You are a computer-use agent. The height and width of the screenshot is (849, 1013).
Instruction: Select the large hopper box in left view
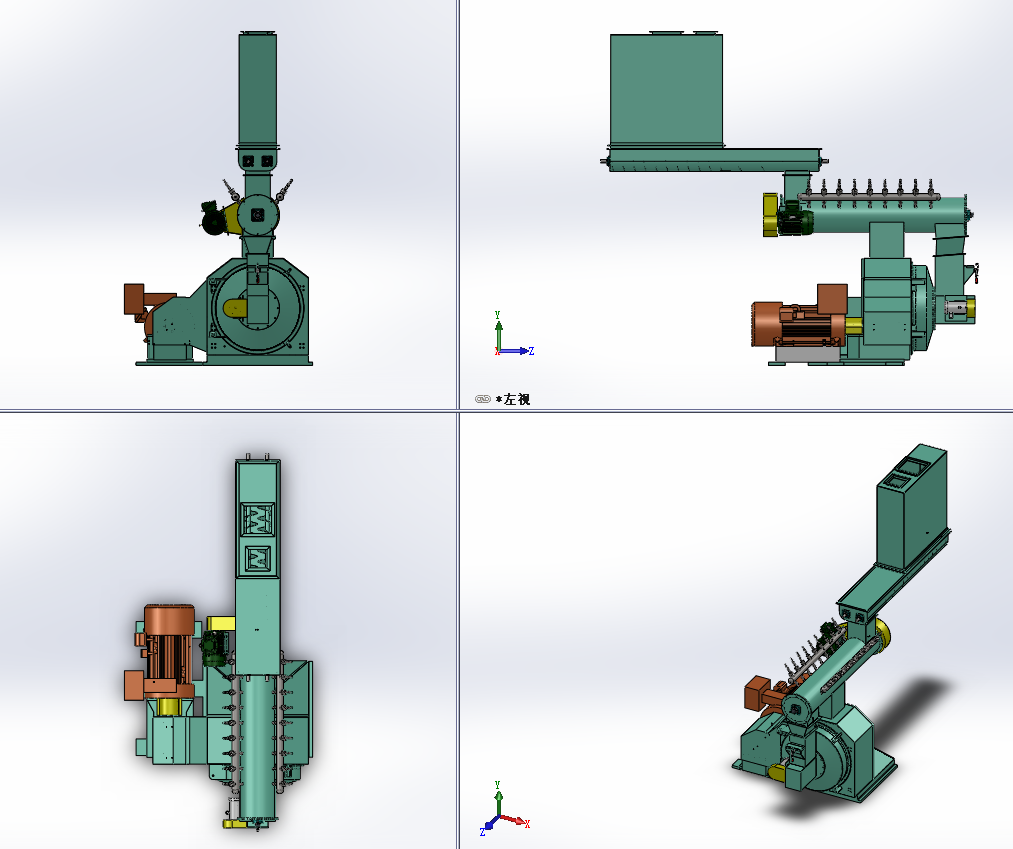pos(666,89)
